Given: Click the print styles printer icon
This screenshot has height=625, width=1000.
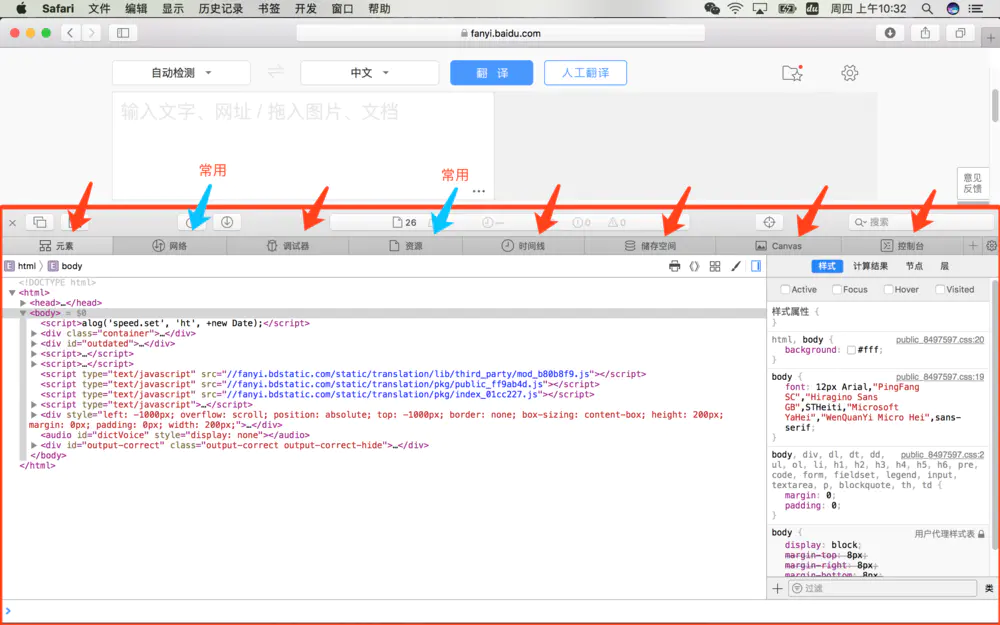Looking at the screenshot, I should click(674, 266).
